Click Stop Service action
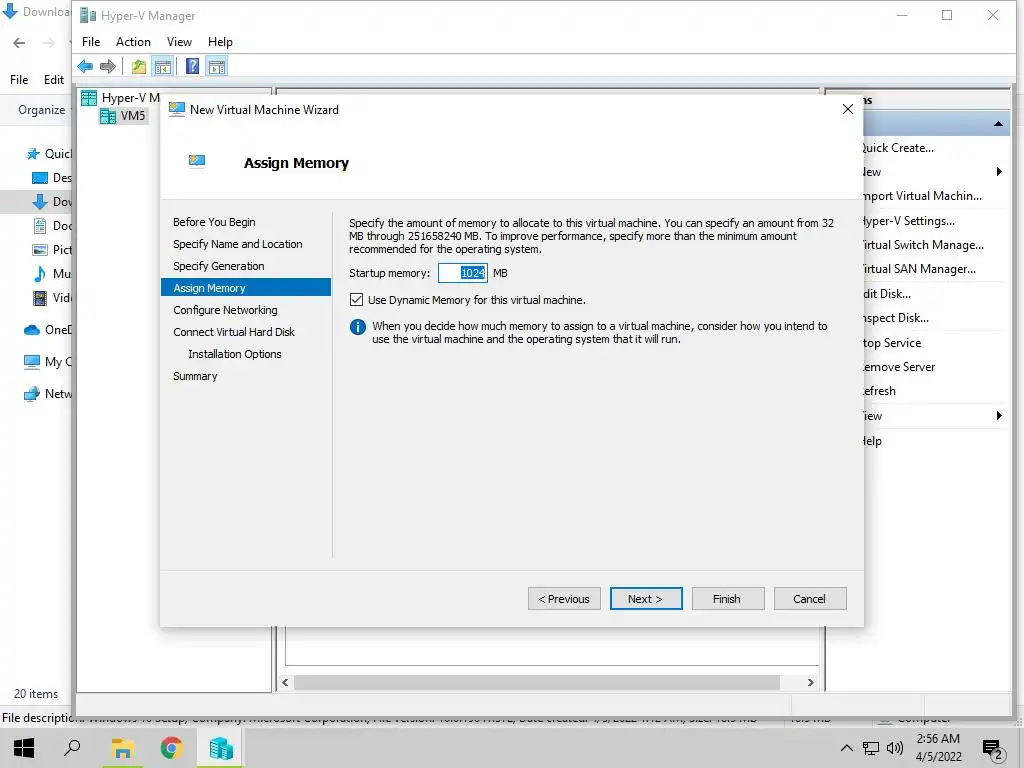 click(892, 343)
